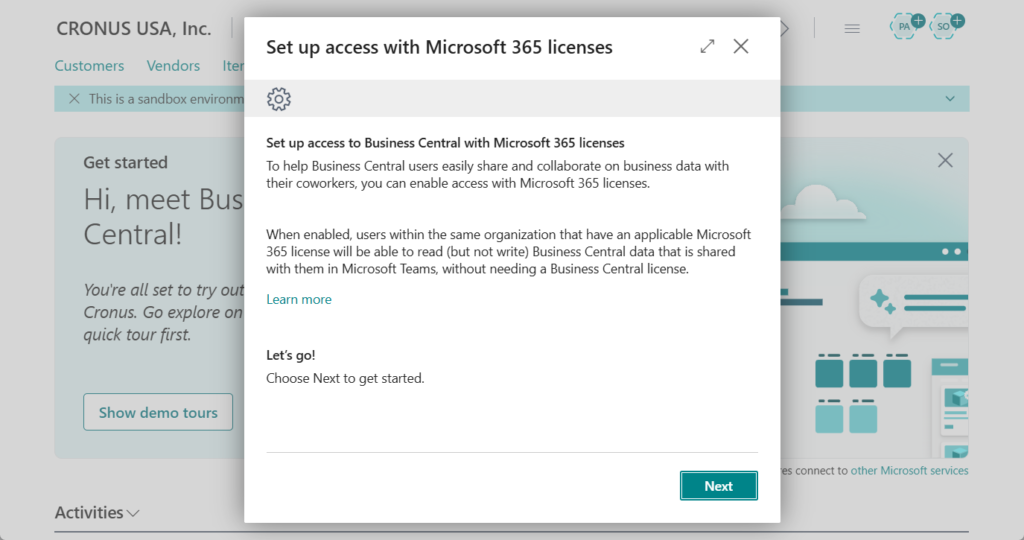Open the other Microsoft services link
The height and width of the screenshot is (540, 1024).
click(x=909, y=470)
